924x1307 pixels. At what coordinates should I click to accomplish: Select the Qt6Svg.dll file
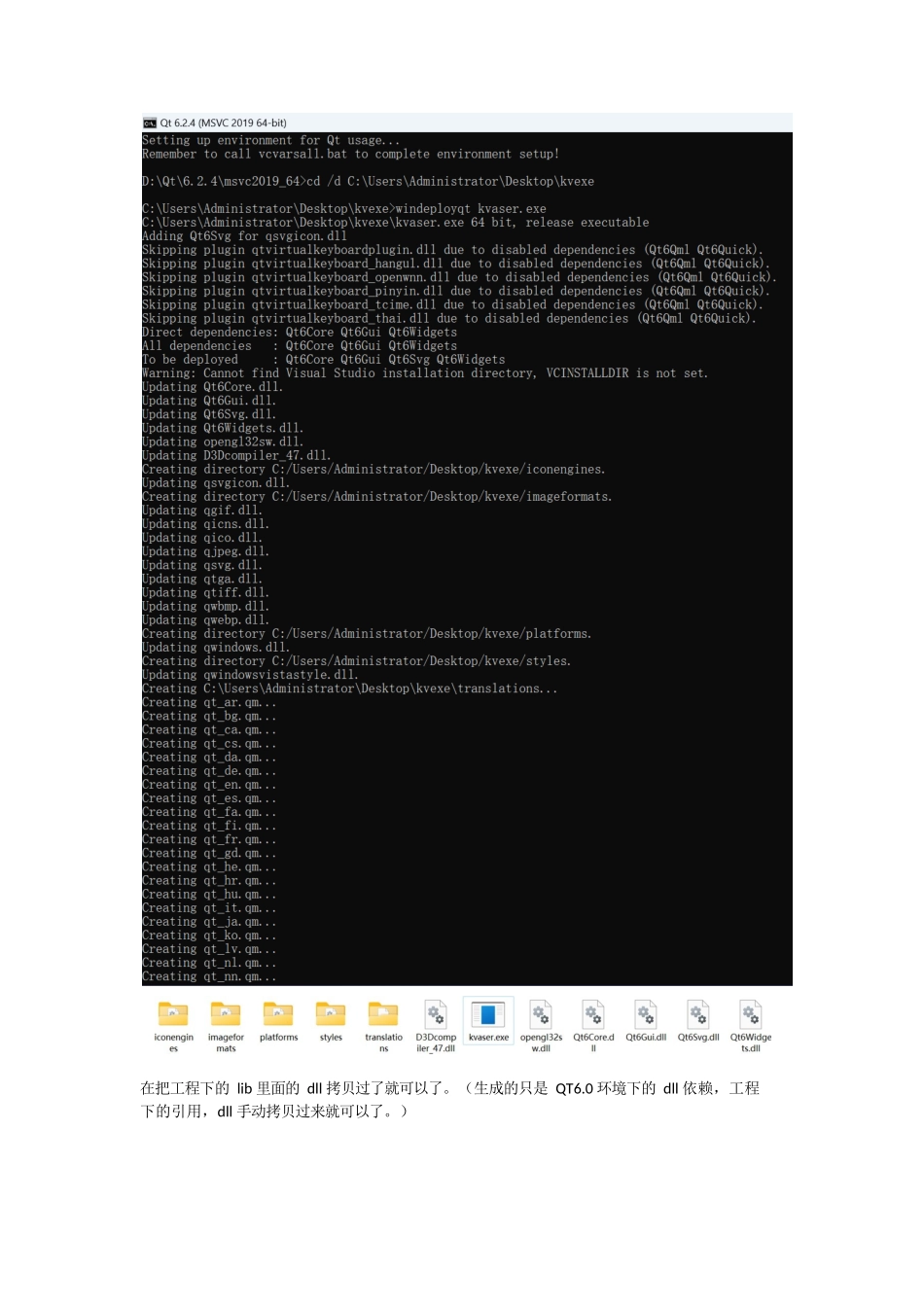click(698, 1021)
